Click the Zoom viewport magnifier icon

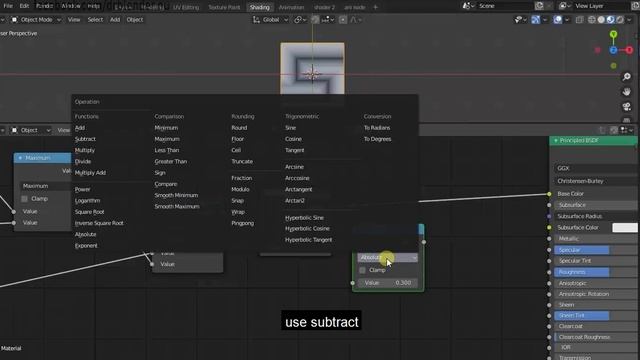(627, 77)
